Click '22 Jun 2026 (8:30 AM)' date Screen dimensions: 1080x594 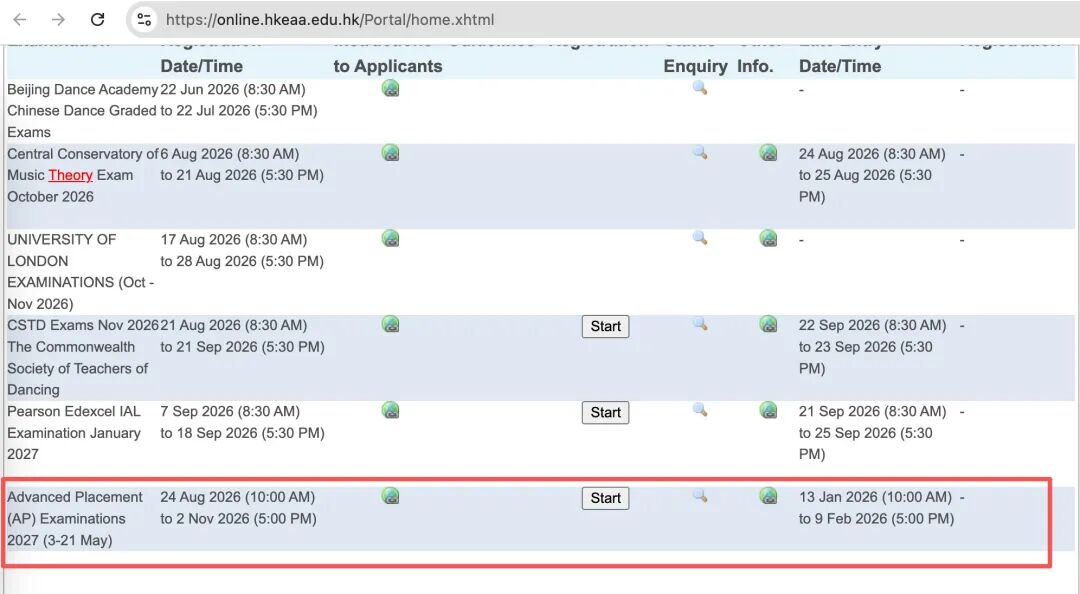point(233,90)
